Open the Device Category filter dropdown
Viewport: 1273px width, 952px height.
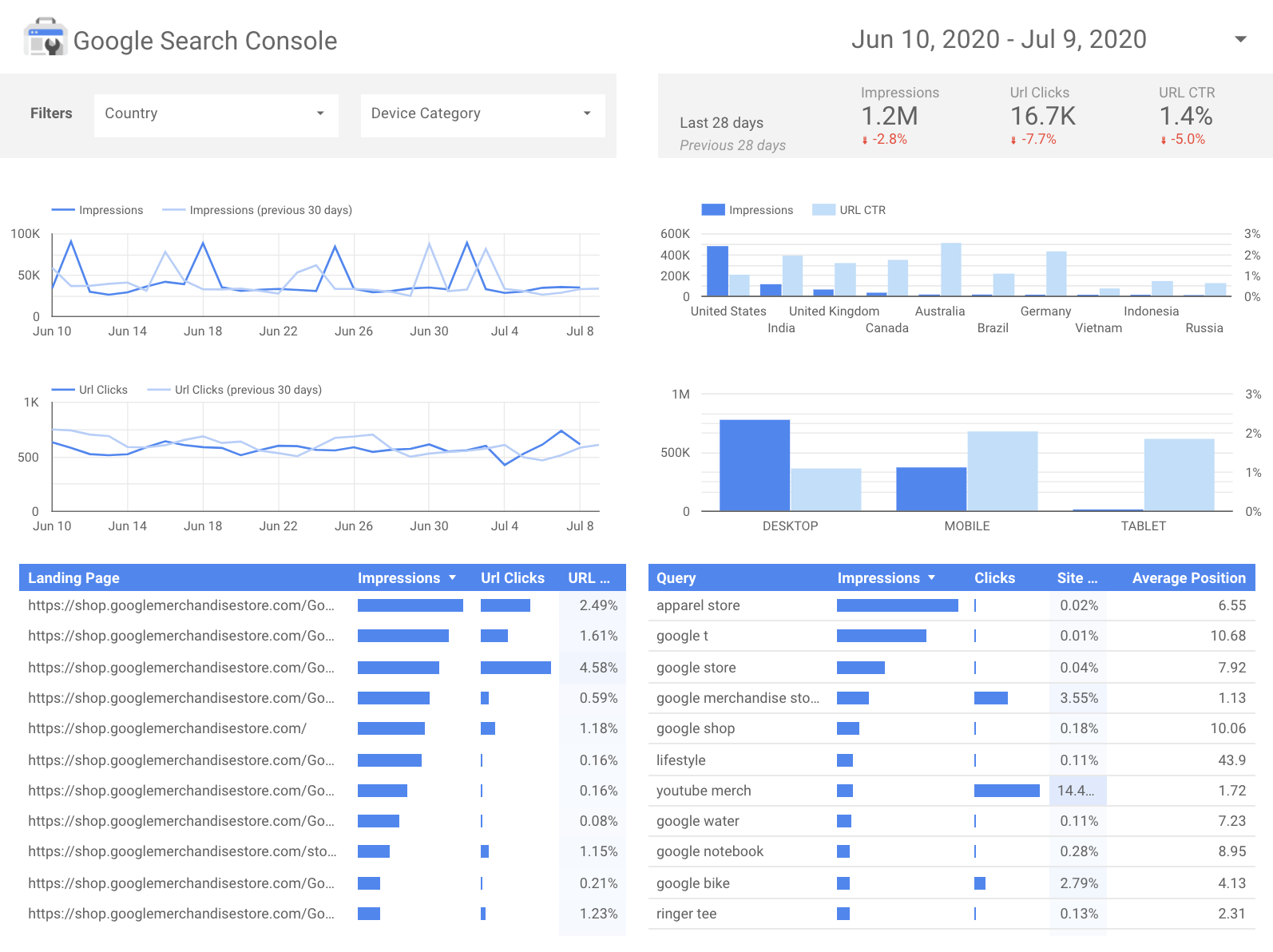pyautogui.click(x=482, y=114)
